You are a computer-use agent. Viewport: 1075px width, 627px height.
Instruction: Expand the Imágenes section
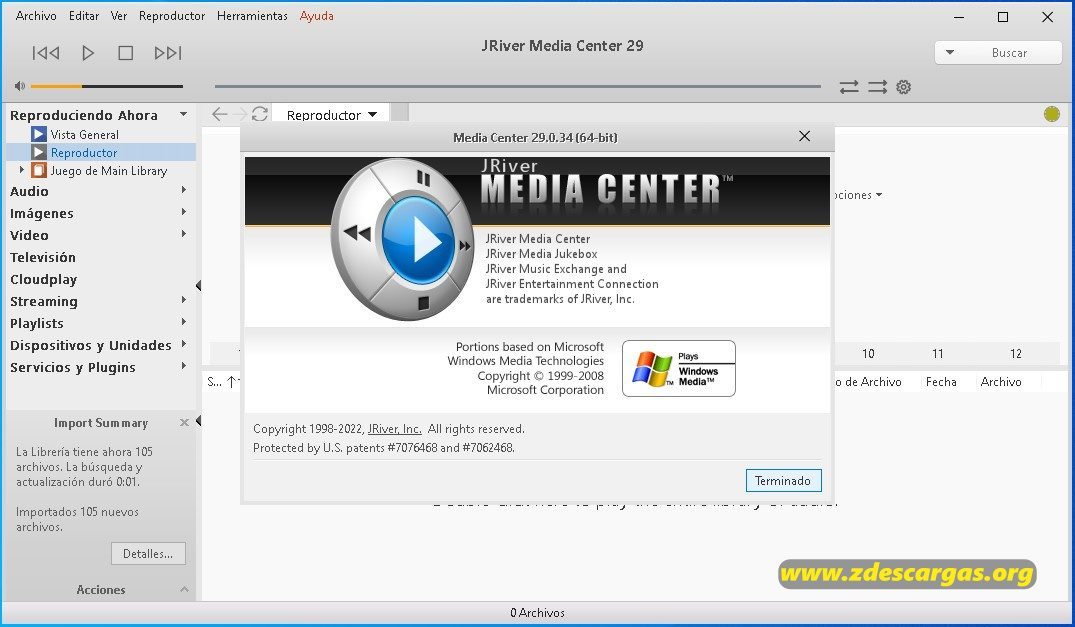[x=183, y=212]
